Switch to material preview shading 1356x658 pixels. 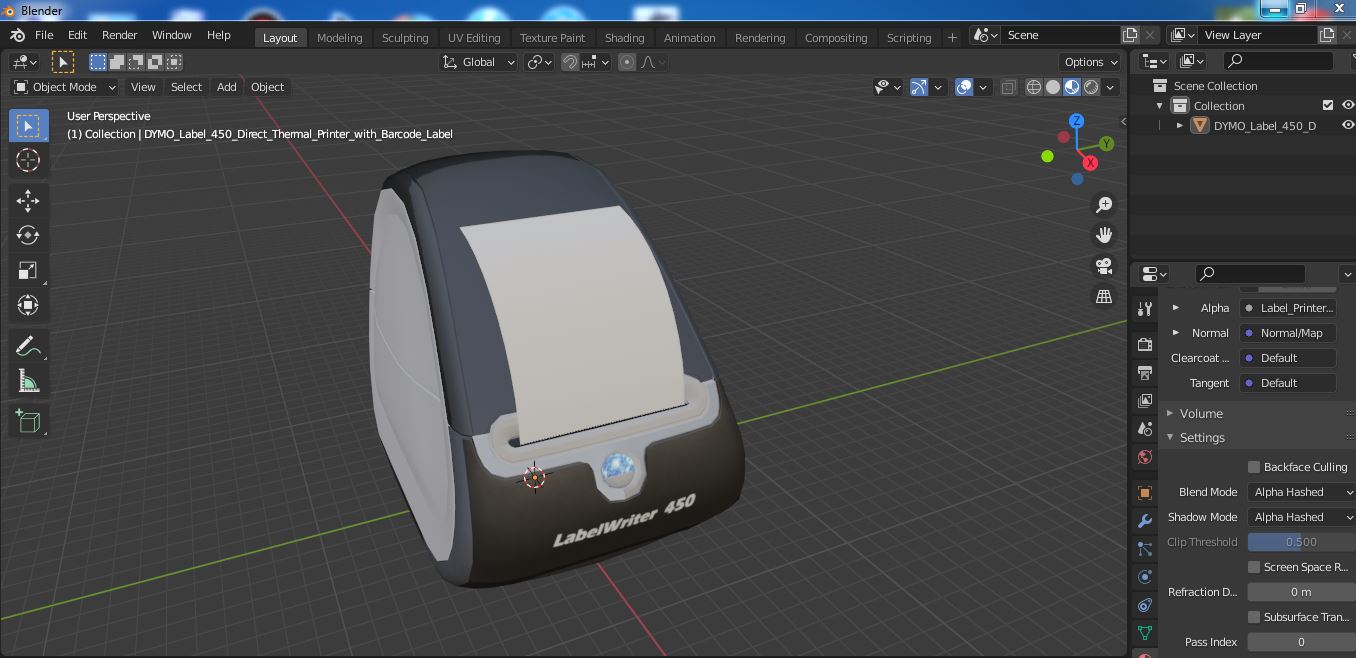click(1072, 87)
